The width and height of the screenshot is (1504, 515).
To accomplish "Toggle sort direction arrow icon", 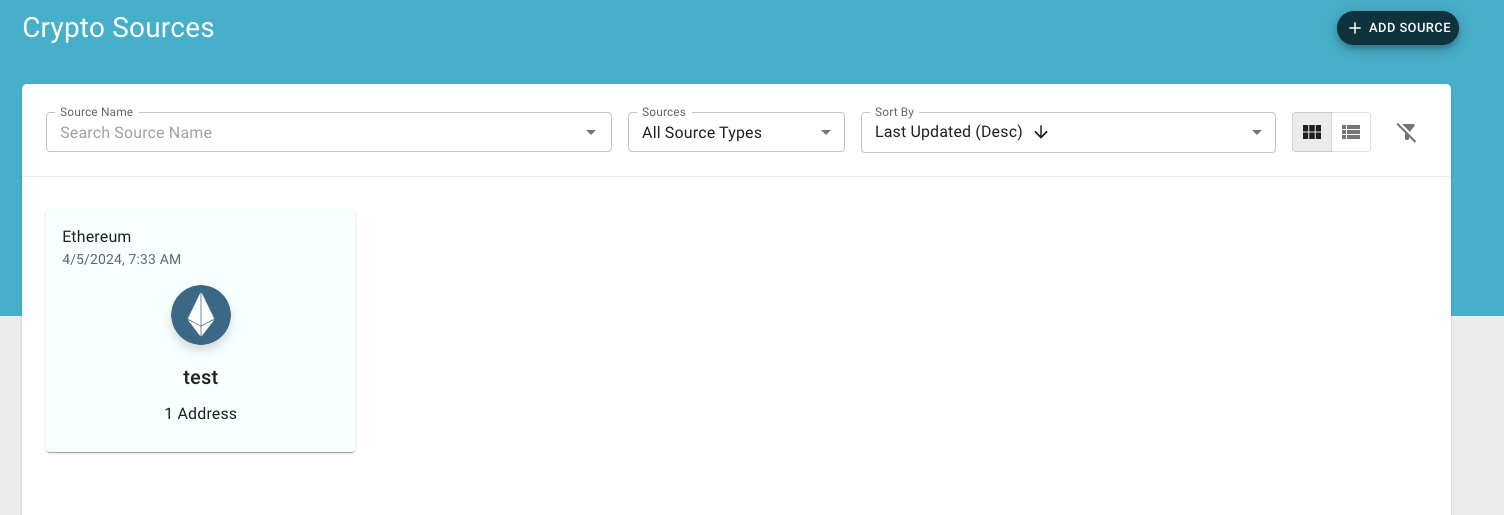I will (x=1040, y=132).
